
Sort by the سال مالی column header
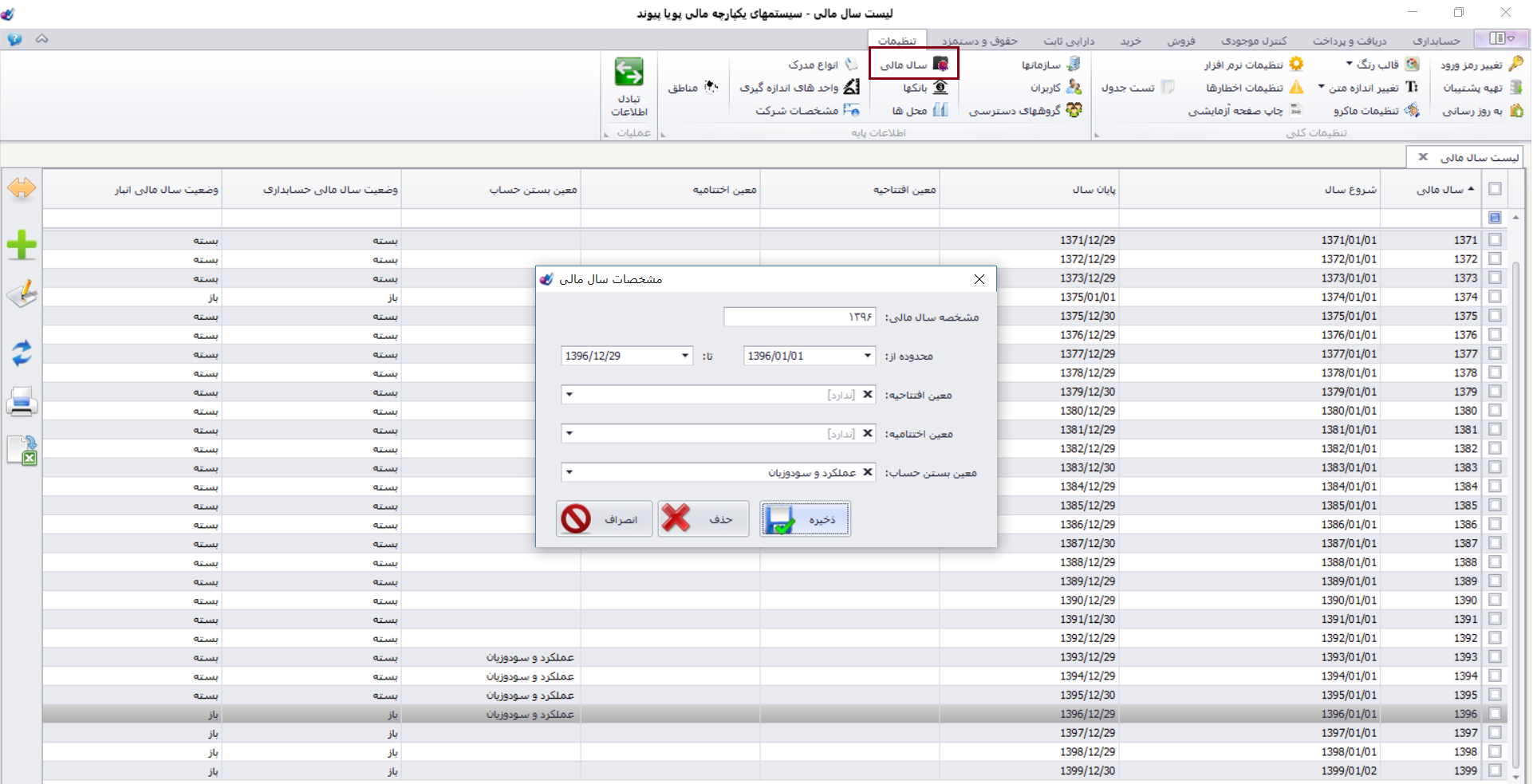pyautogui.click(x=1431, y=189)
